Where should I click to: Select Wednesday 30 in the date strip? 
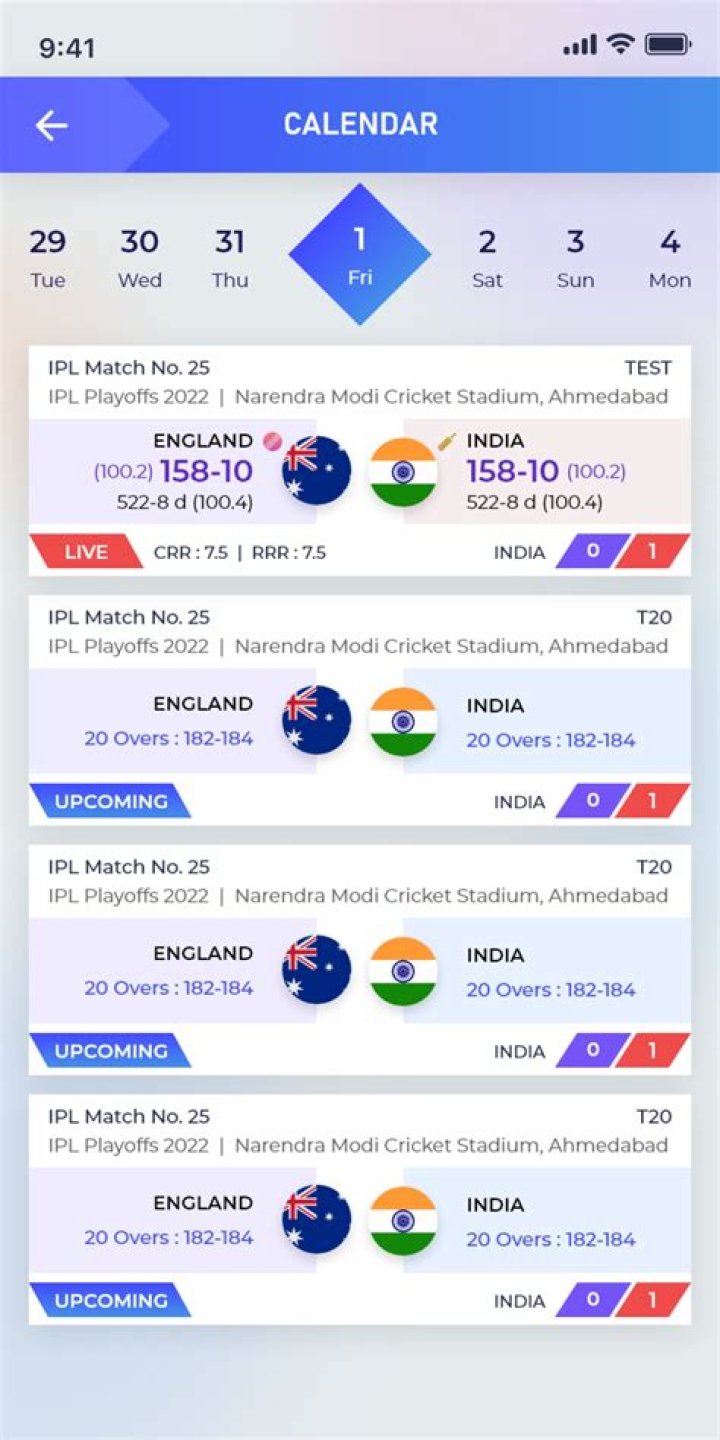[x=140, y=256]
